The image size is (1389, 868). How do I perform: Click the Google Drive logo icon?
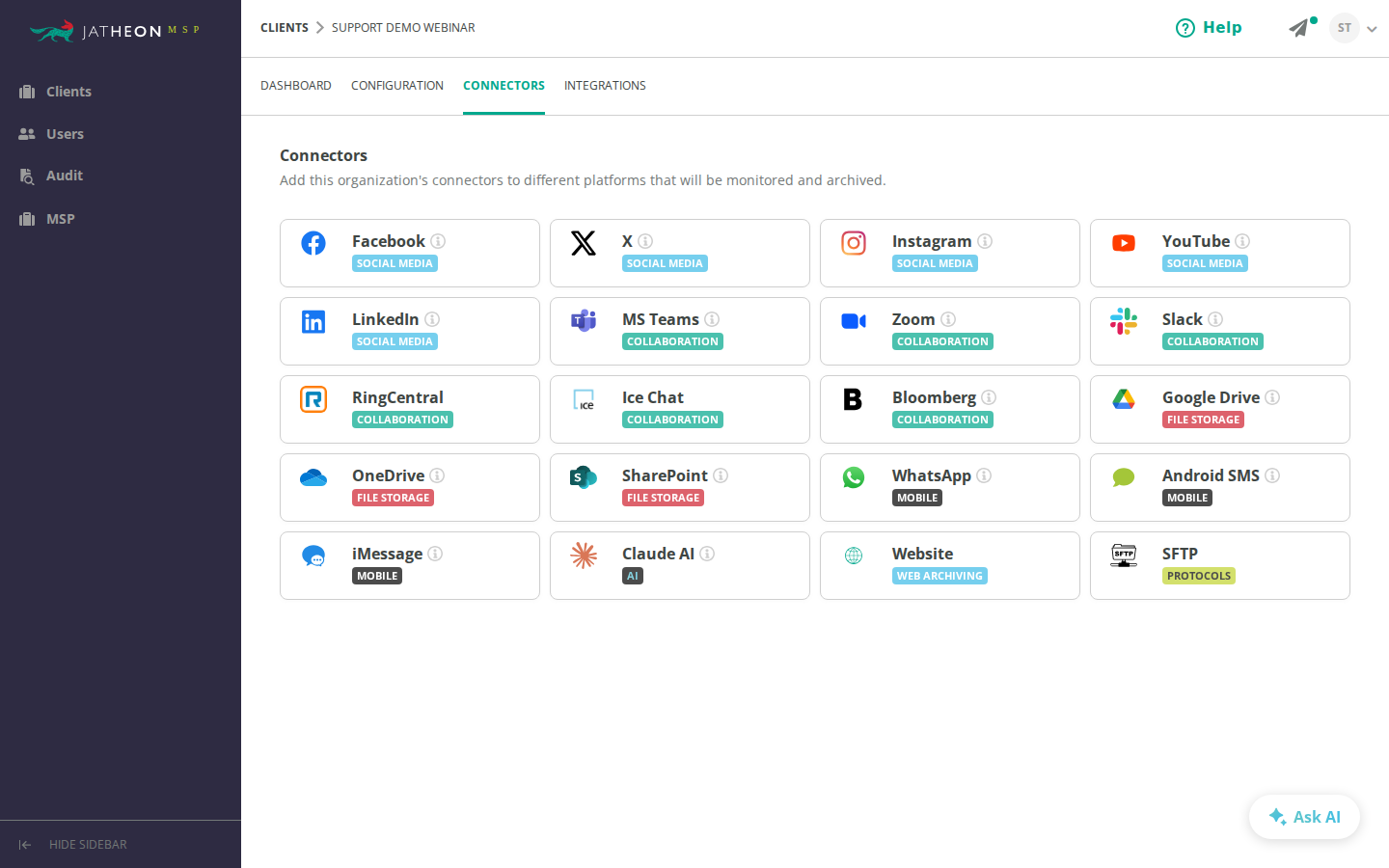tap(1124, 399)
